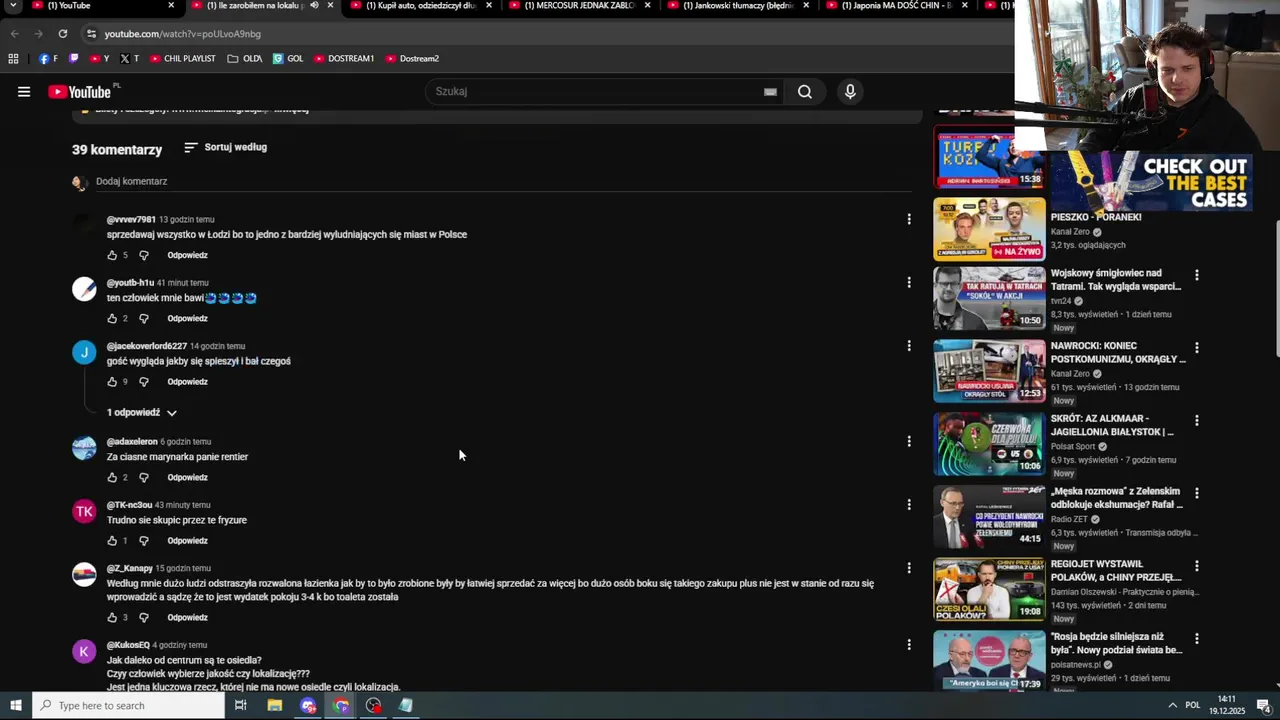The image size is (1280, 720).
Task: Reply to the @adaxeleron comment
Action: [187, 477]
